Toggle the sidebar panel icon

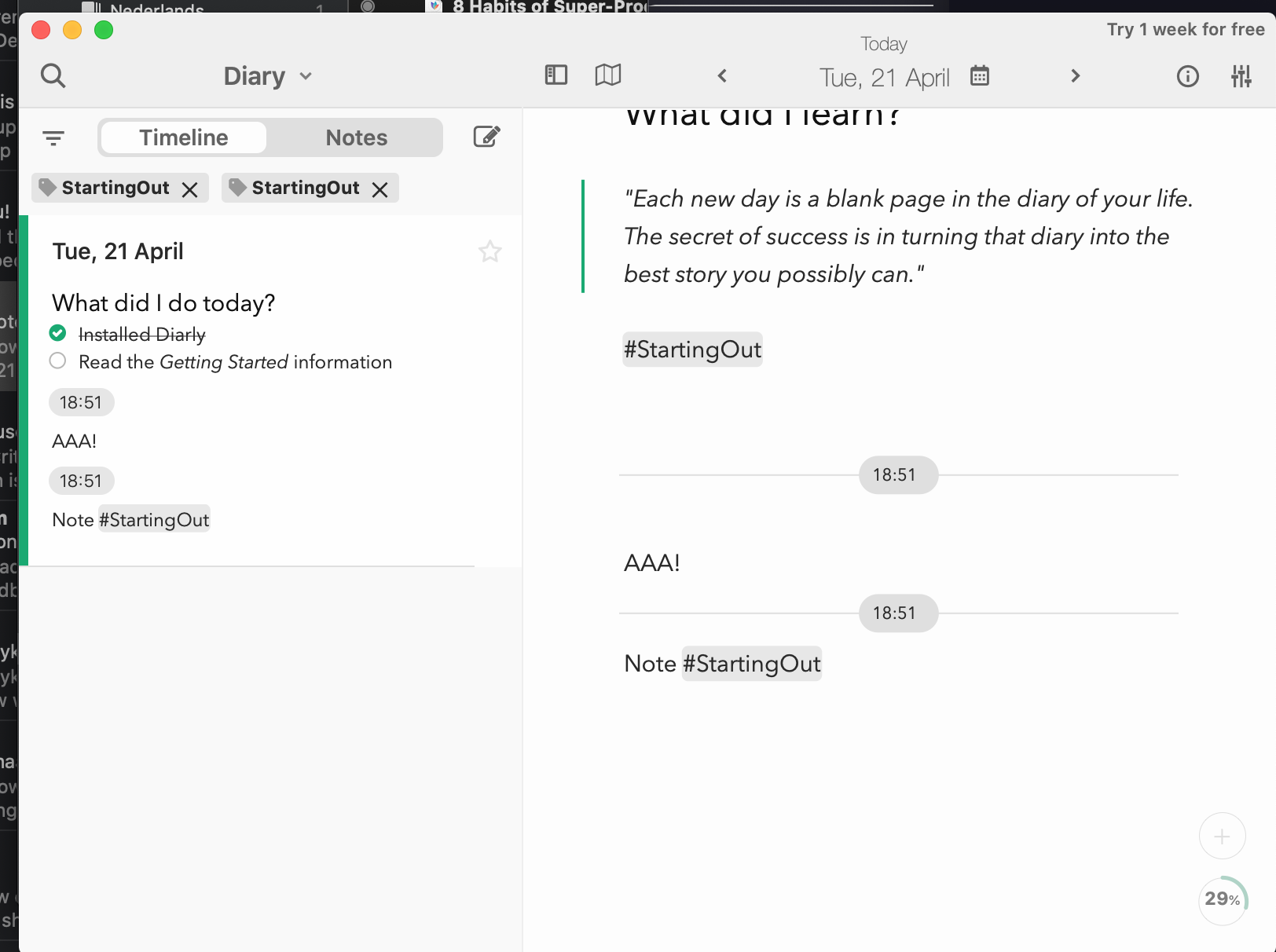556,75
